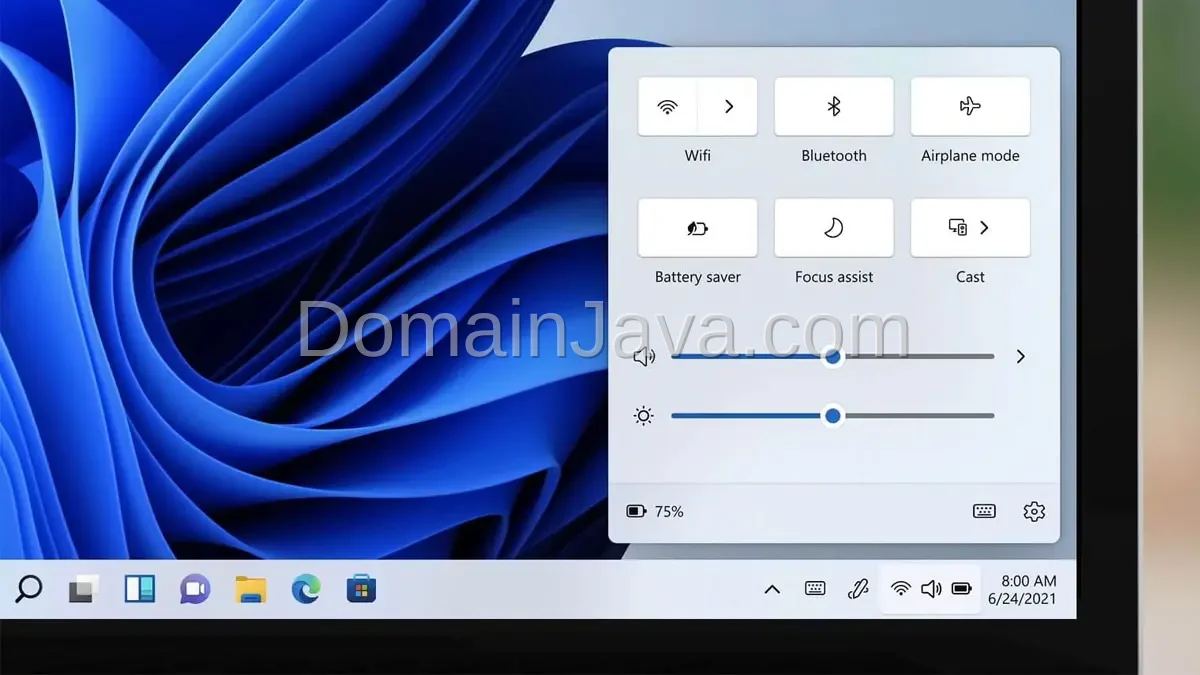Open battery settings from 75% indicator
The image size is (1200, 675).
click(655, 511)
